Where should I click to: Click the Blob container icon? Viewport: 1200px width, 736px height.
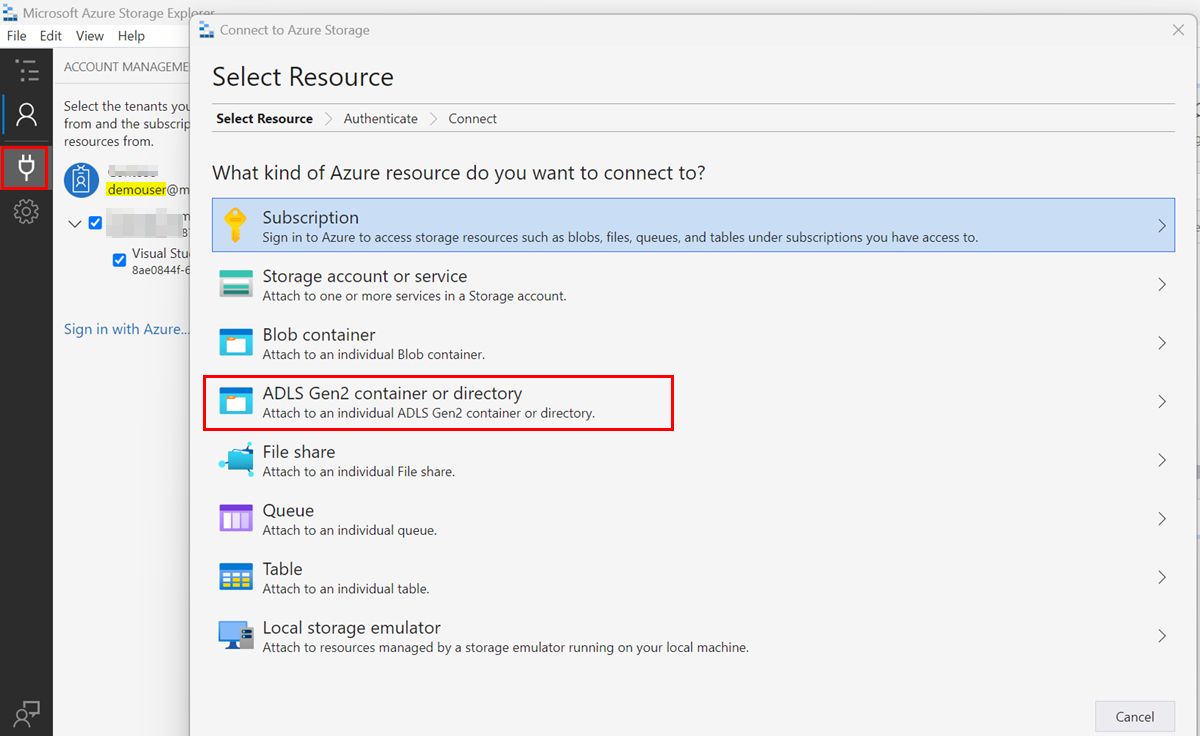[x=236, y=342]
